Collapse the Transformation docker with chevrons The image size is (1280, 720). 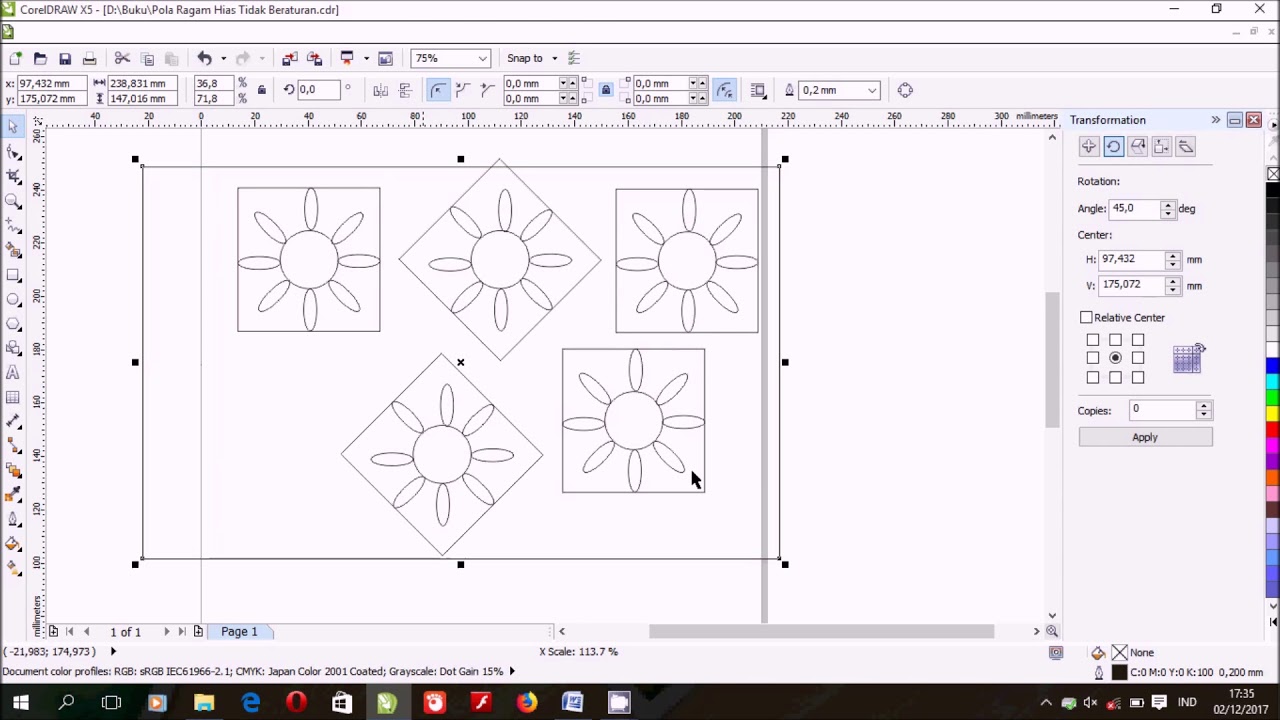click(x=1215, y=120)
